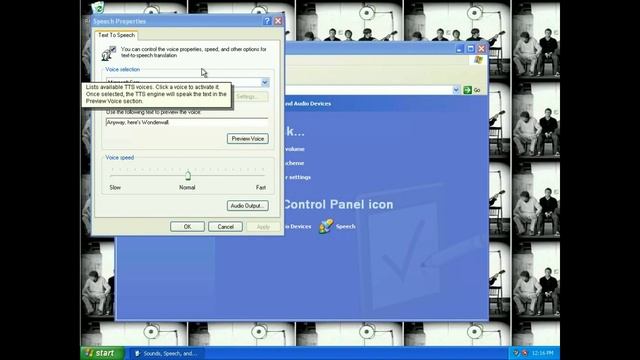Click the Recycle Bin desktop icon
Viewport: 640px width, 360px height.
pyautogui.click(x=98, y=8)
